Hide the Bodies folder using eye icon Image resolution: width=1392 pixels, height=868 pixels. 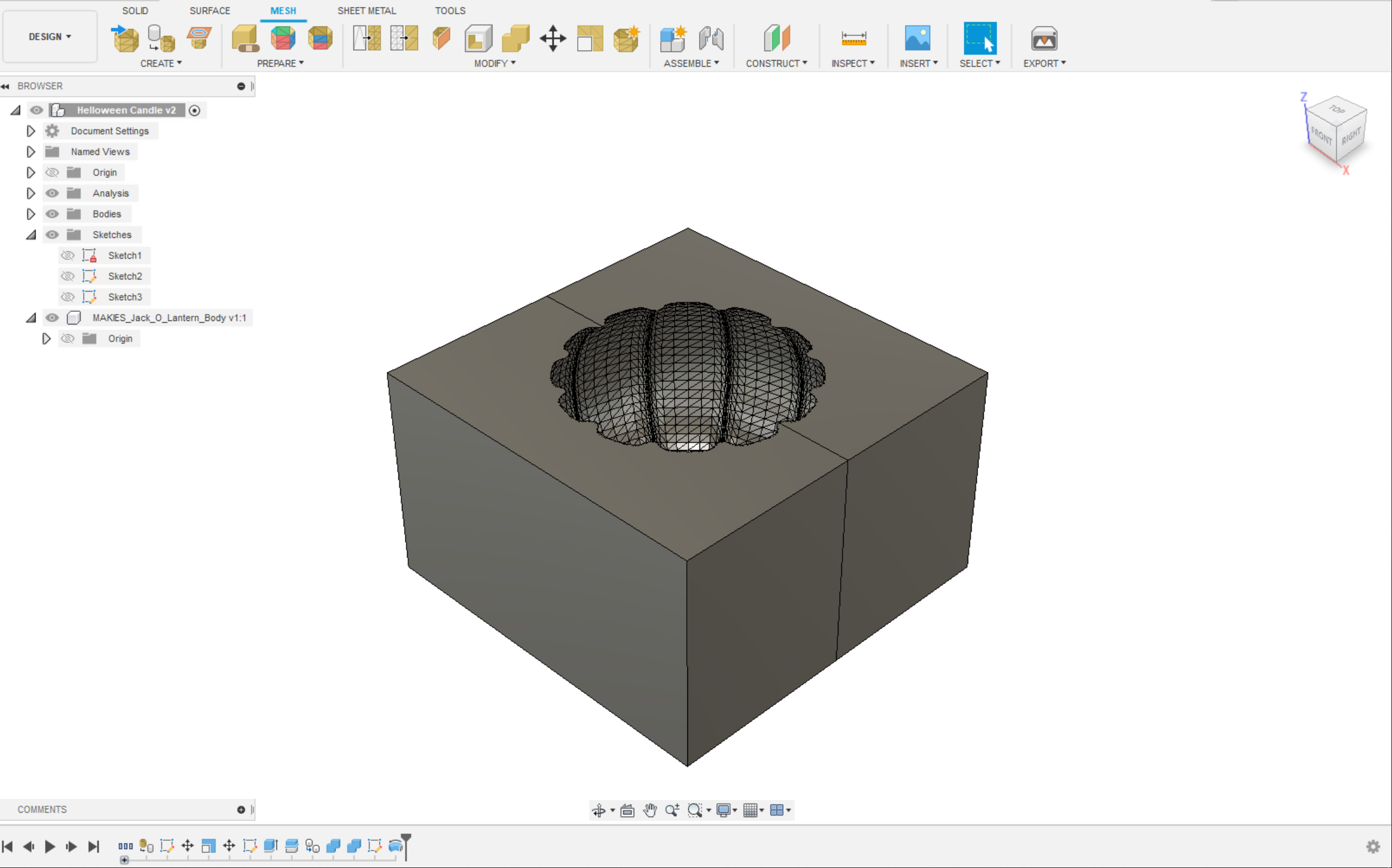click(x=52, y=214)
